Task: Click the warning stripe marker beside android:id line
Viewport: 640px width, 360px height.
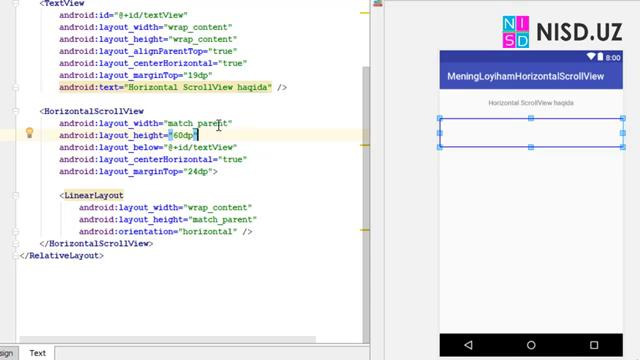Action: (364, 13)
